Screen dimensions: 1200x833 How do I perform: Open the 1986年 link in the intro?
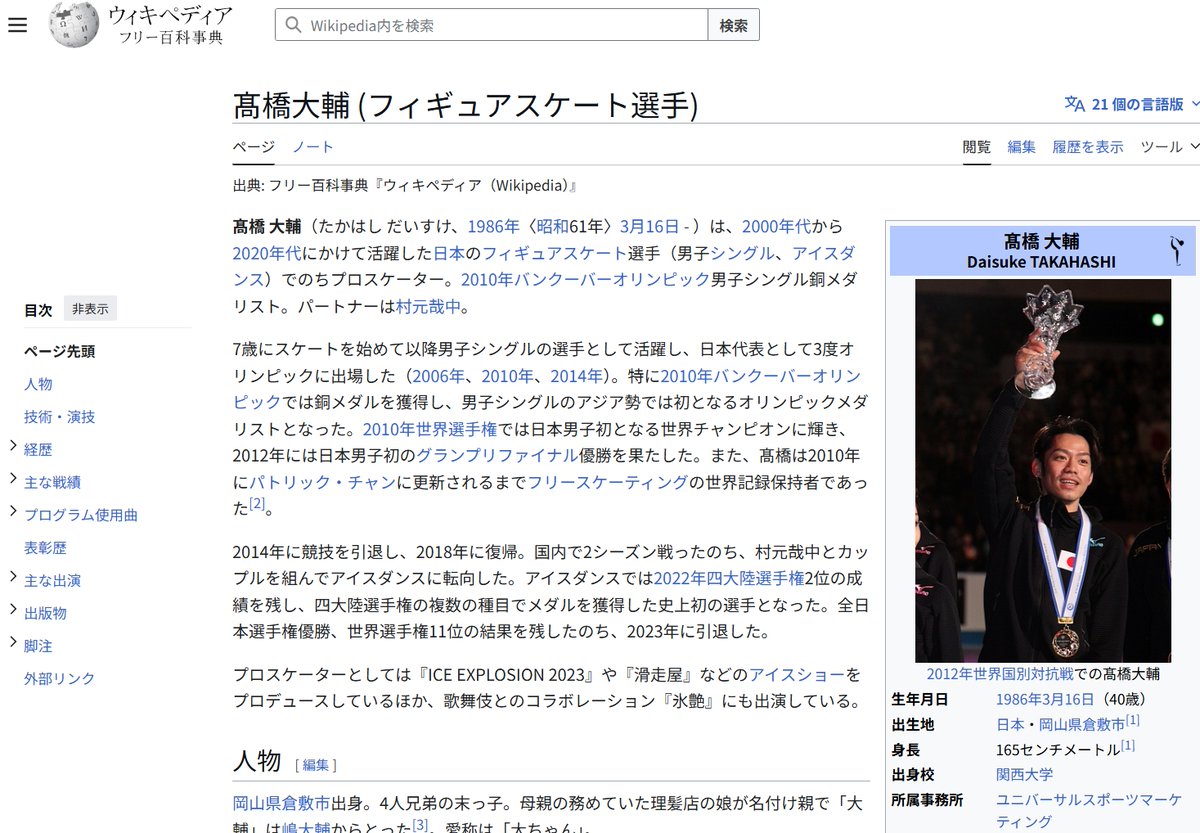pyautogui.click(x=493, y=226)
